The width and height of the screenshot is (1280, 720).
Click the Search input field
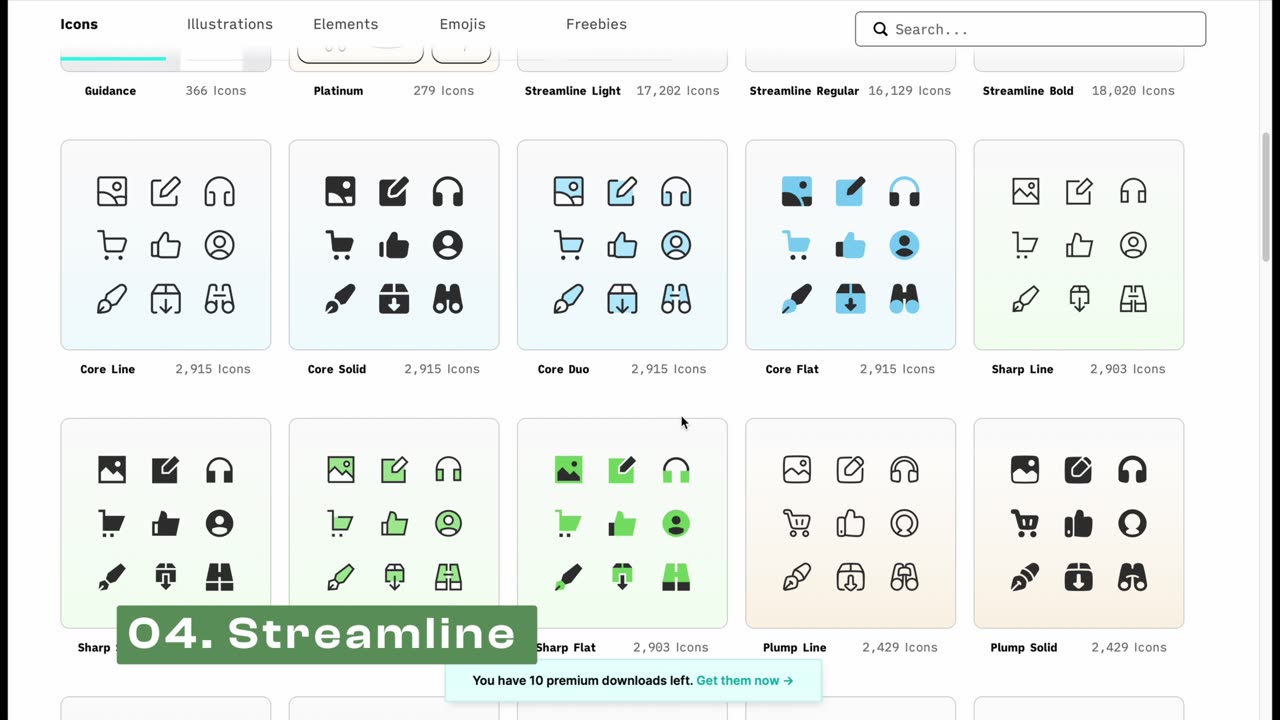tap(1030, 29)
